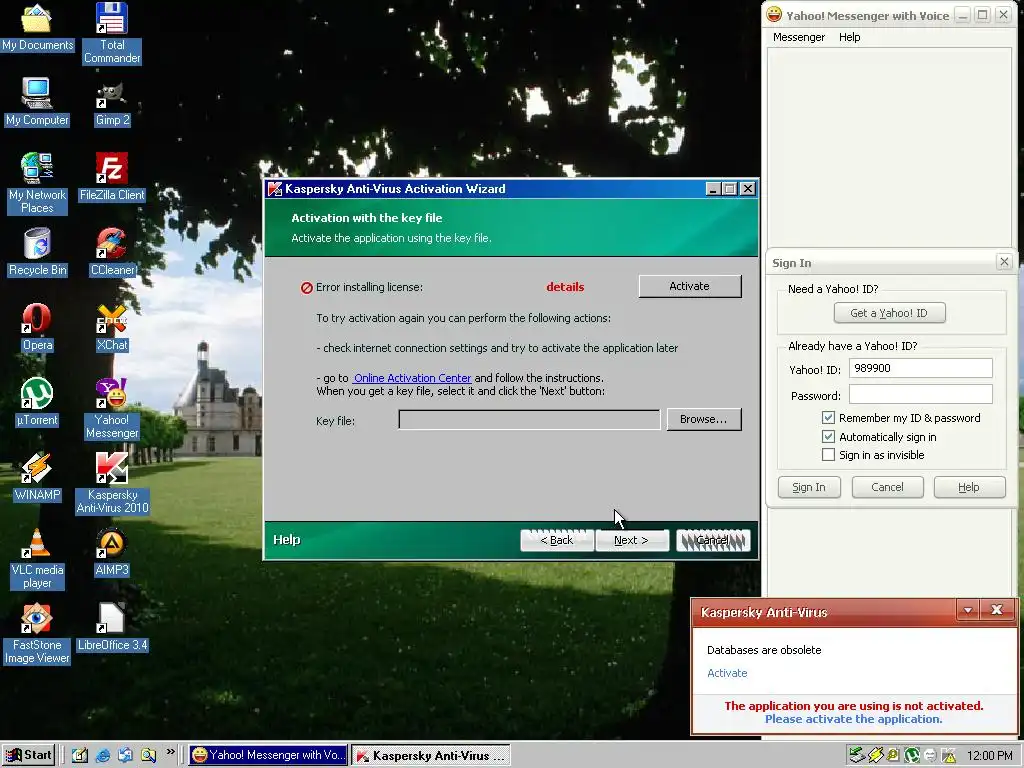Click Activate link in Kaspersky notification

point(727,673)
